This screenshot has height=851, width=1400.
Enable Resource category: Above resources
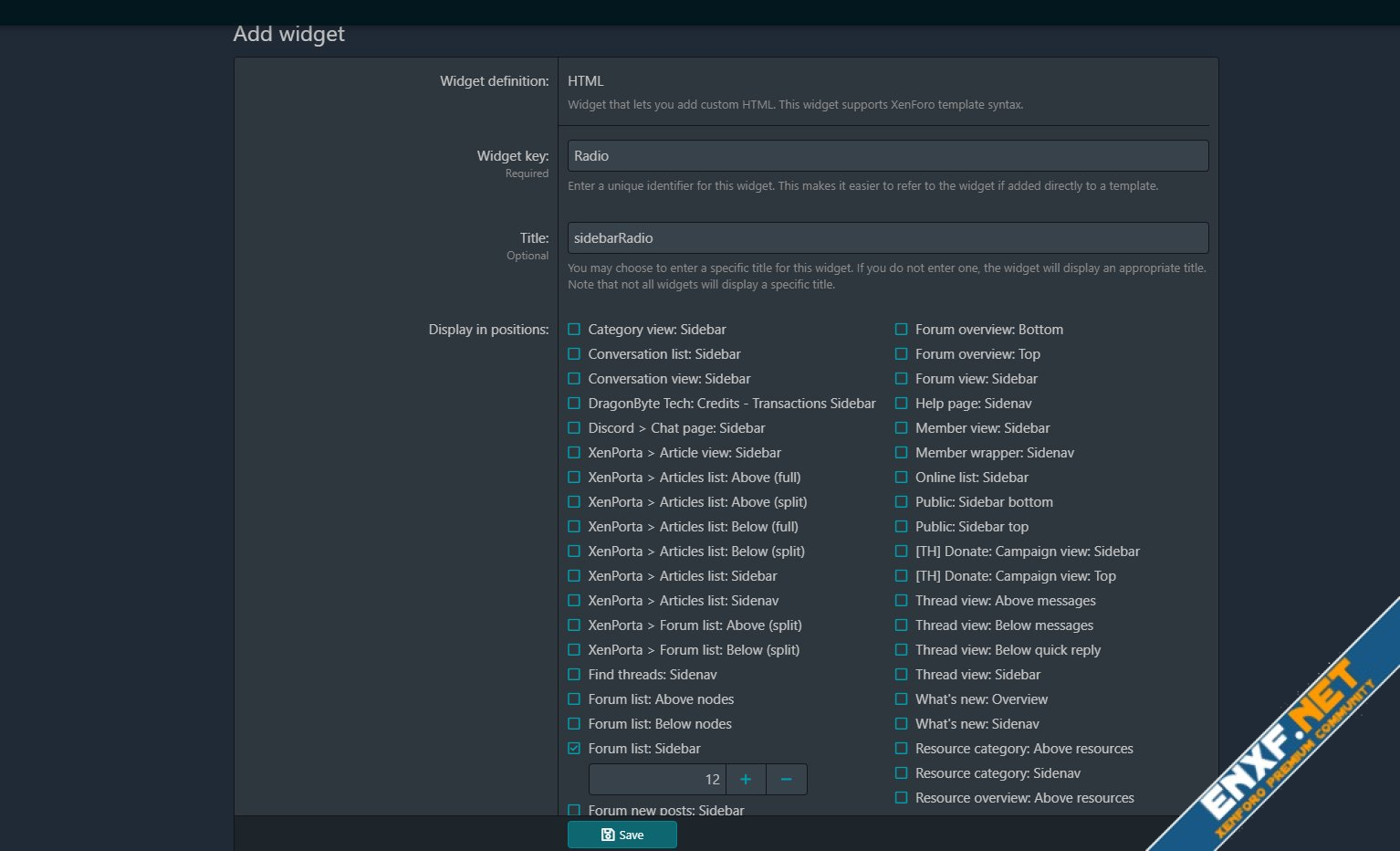[x=902, y=748]
